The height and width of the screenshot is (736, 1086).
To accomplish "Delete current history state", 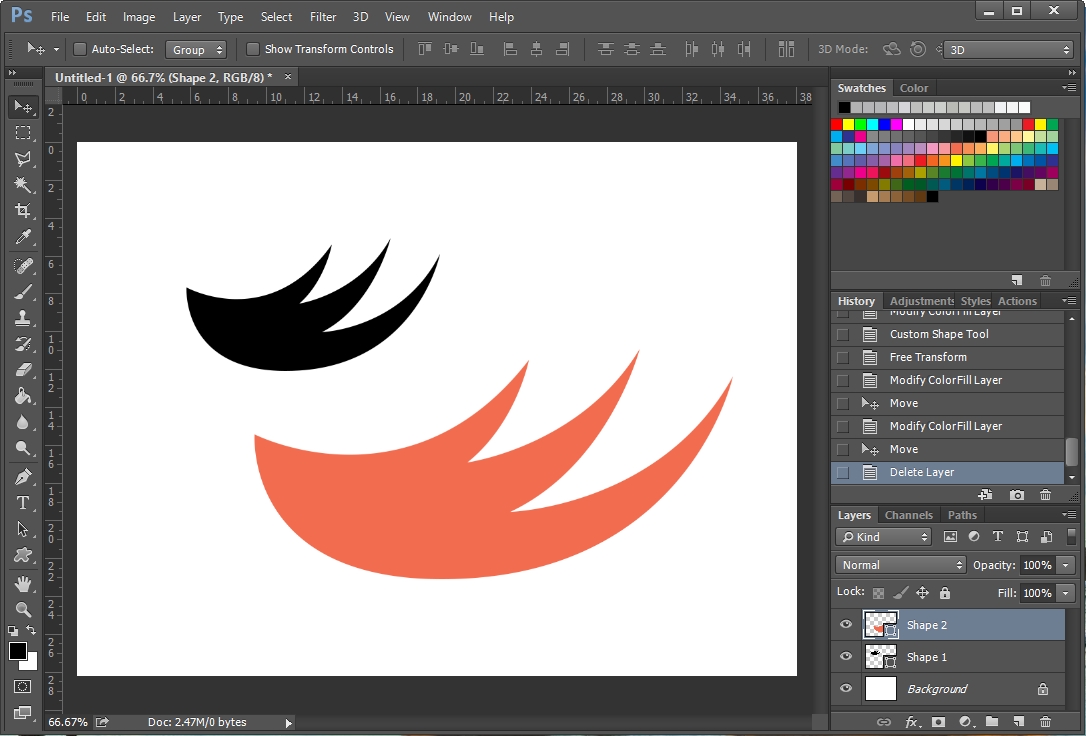I will [x=1045, y=494].
